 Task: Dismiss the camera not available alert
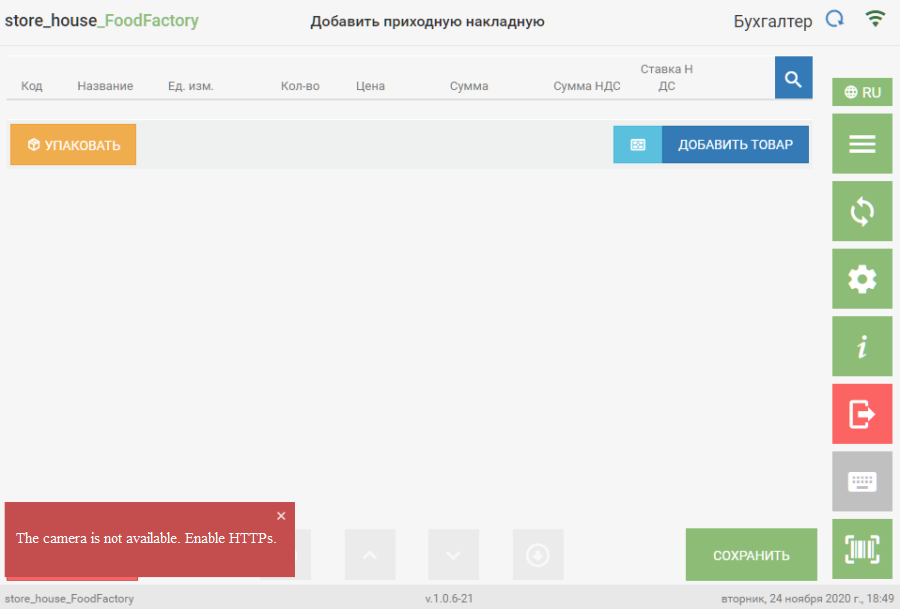pos(281,516)
